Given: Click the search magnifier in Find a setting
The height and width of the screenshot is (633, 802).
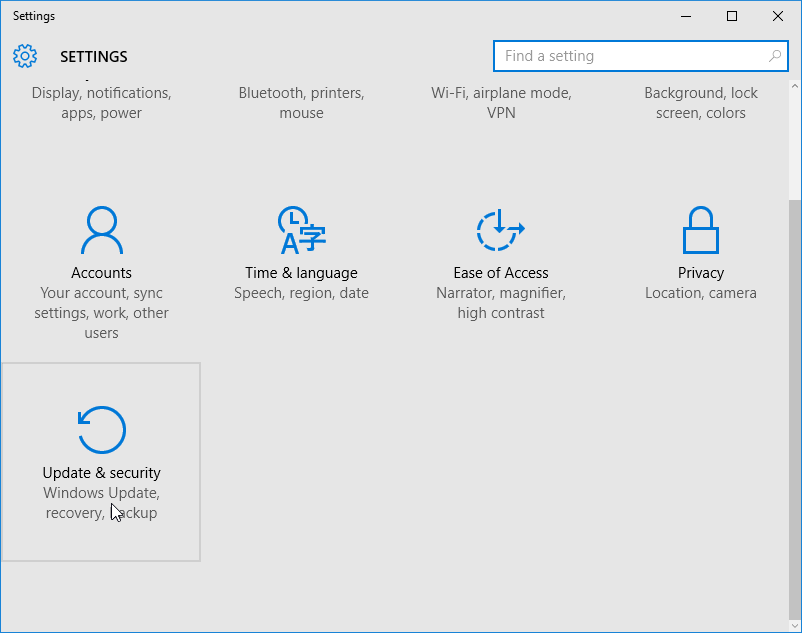Looking at the screenshot, I should 776,56.
